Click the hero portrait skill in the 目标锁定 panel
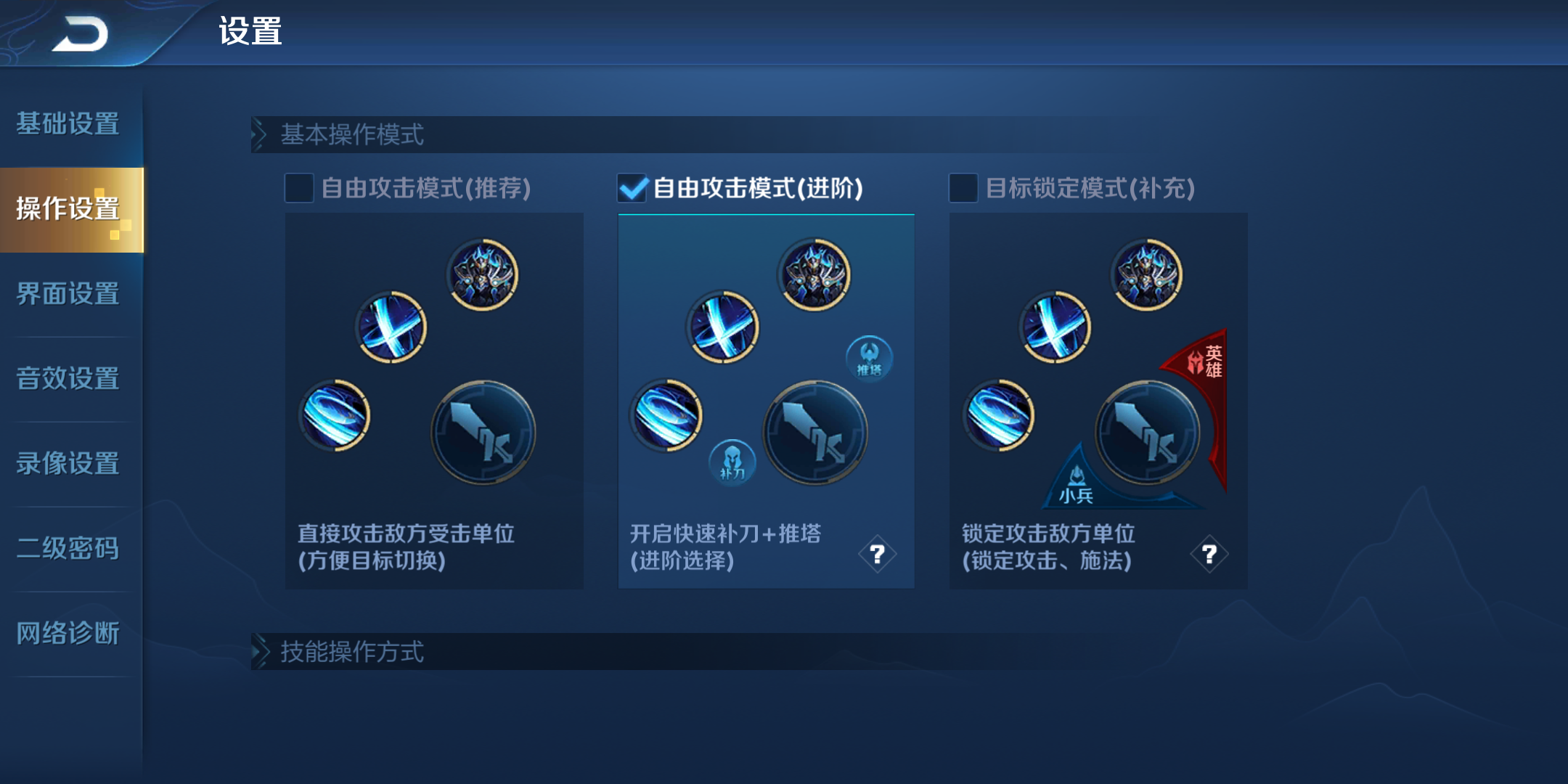1568x784 pixels. (1147, 275)
